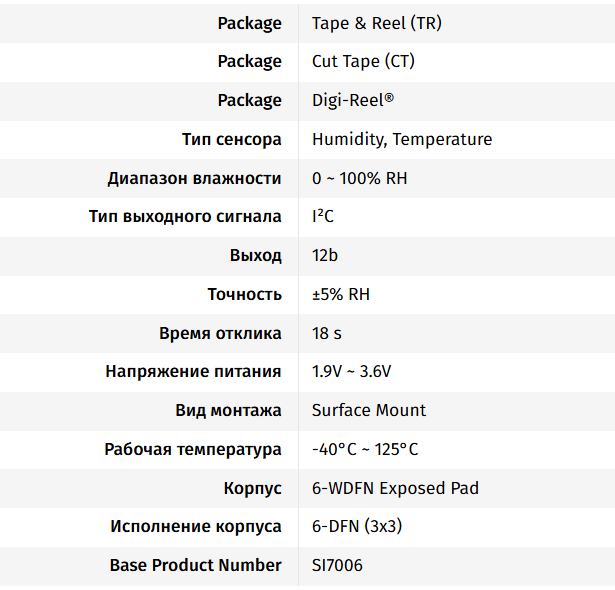Image resolution: width=615 pixels, height=590 pixels.
Task: Click the "Base Product Number" label
Action: [x=195, y=566]
